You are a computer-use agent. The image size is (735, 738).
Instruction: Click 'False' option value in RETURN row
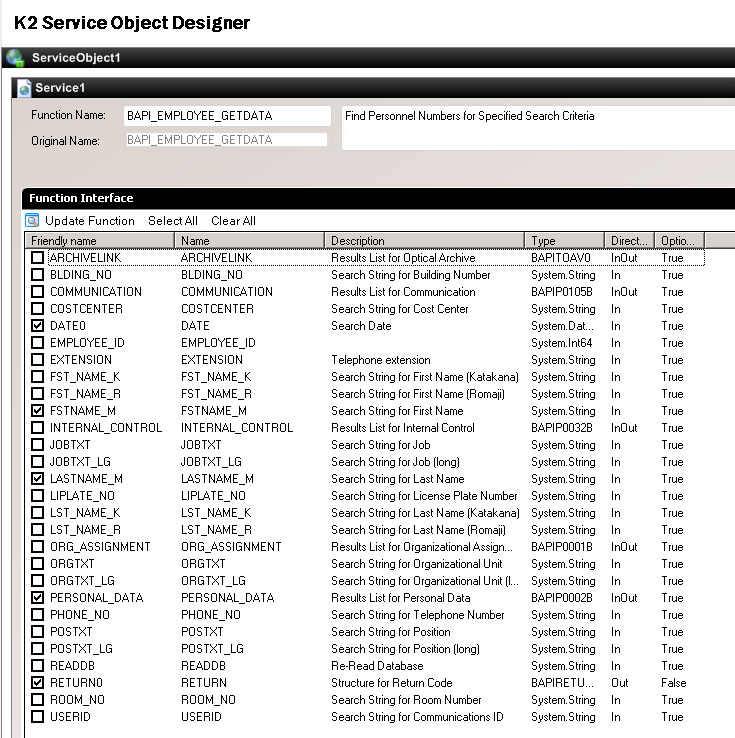[x=673, y=682]
